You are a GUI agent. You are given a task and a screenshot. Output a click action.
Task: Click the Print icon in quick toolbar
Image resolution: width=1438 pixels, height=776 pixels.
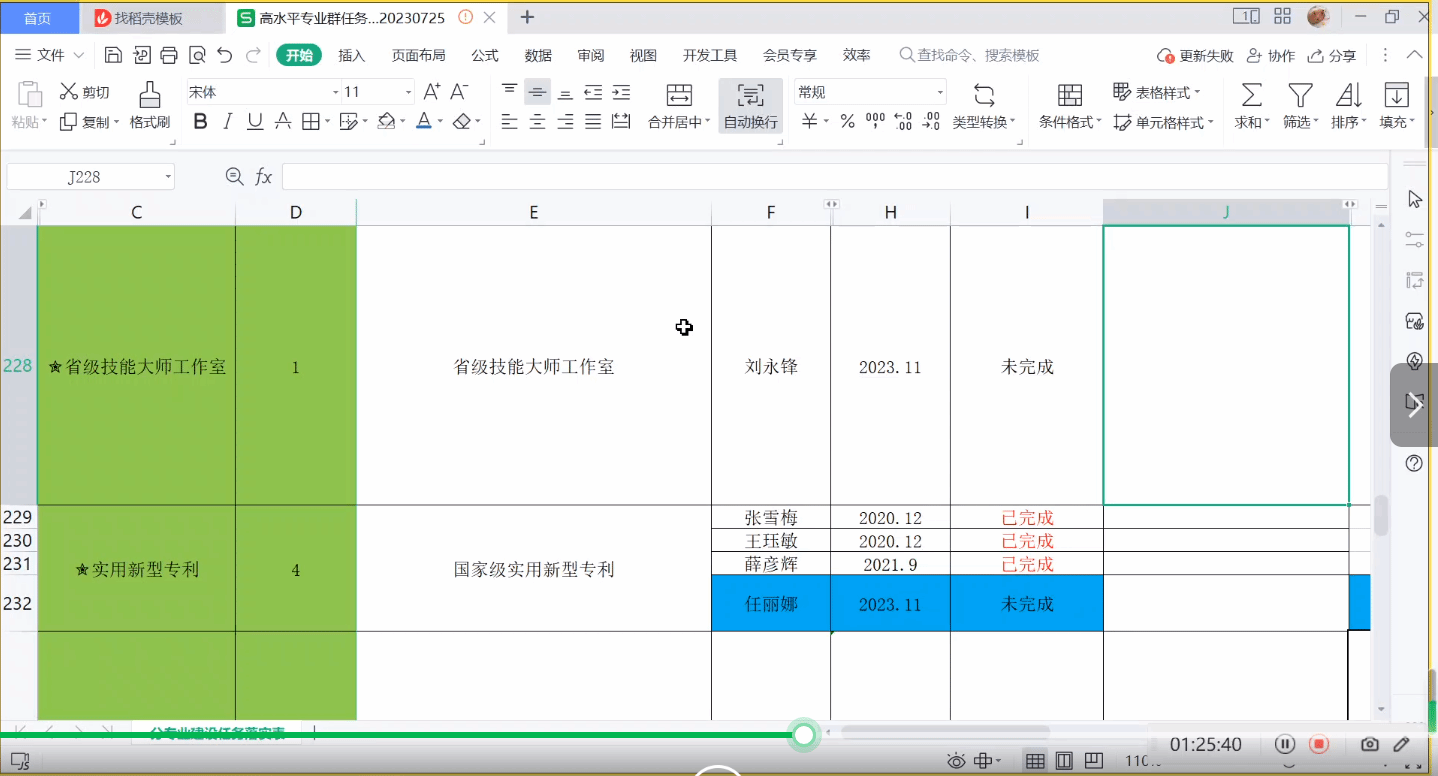pos(169,55)
